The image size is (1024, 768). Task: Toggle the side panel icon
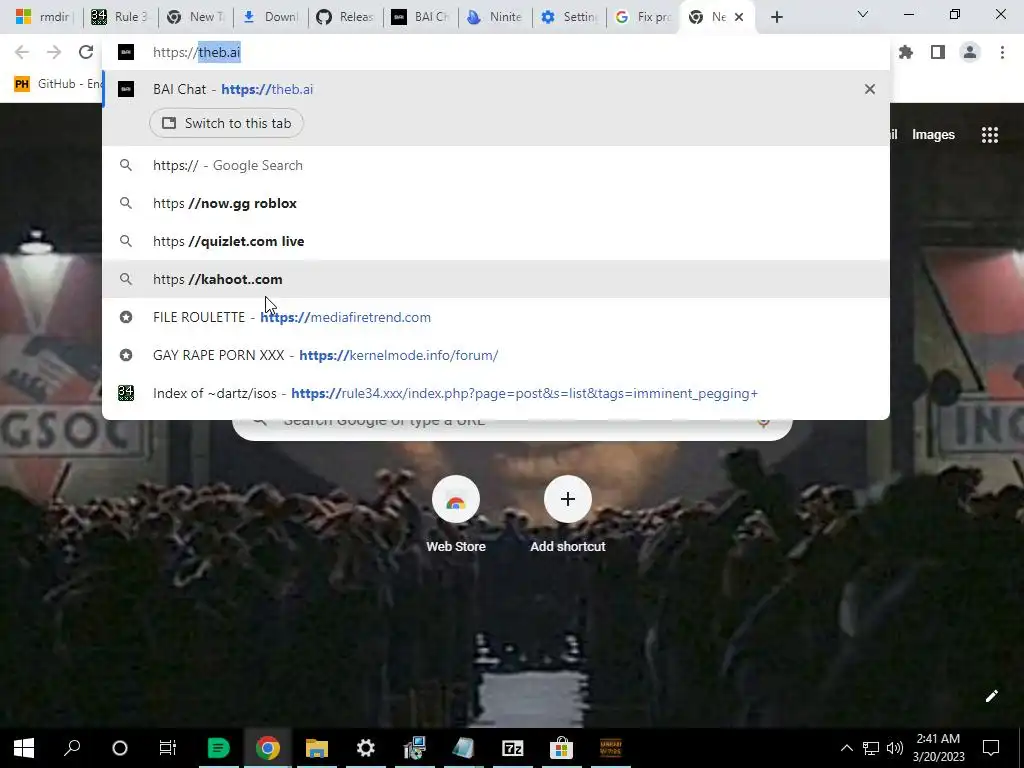click(x=938, y=52)
